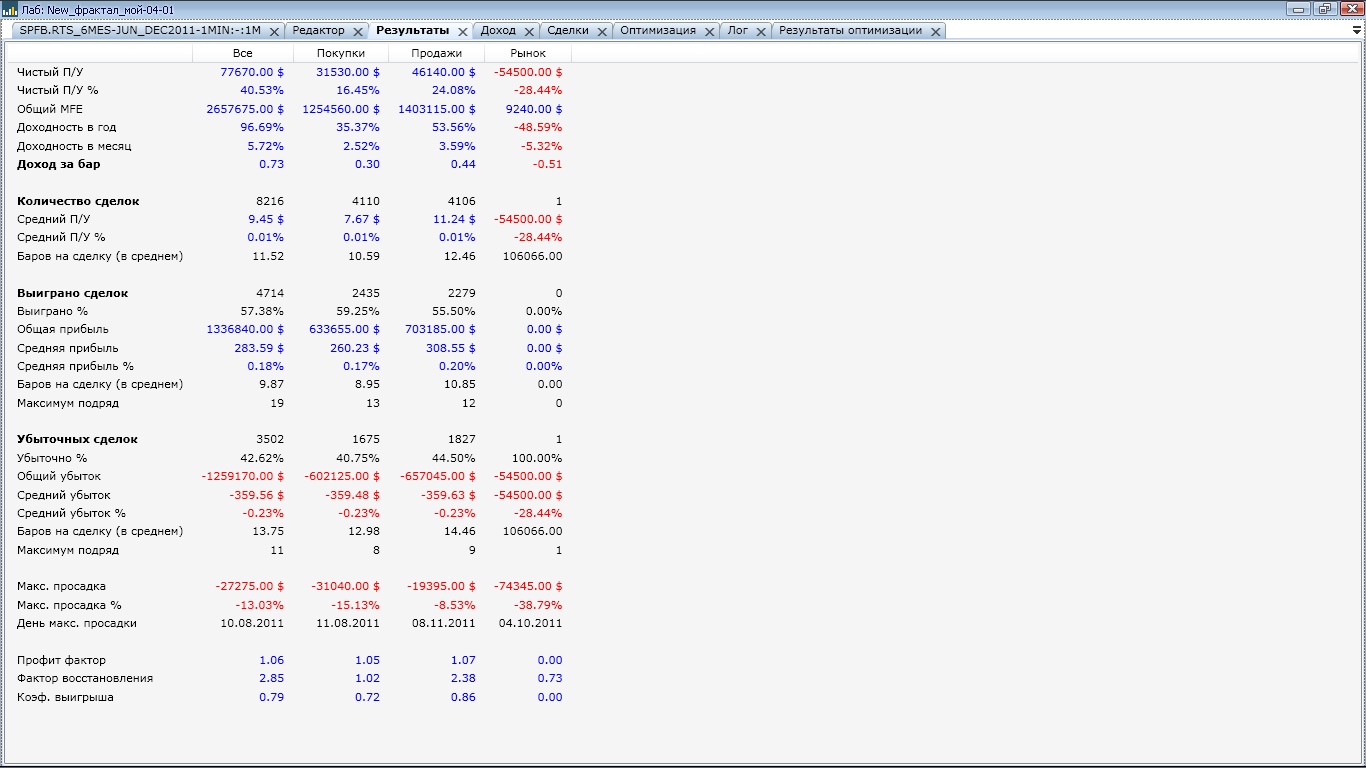Click the Рынок column header
The width and height of the screenshot is (1366, 768).
[x=528, y=53]
